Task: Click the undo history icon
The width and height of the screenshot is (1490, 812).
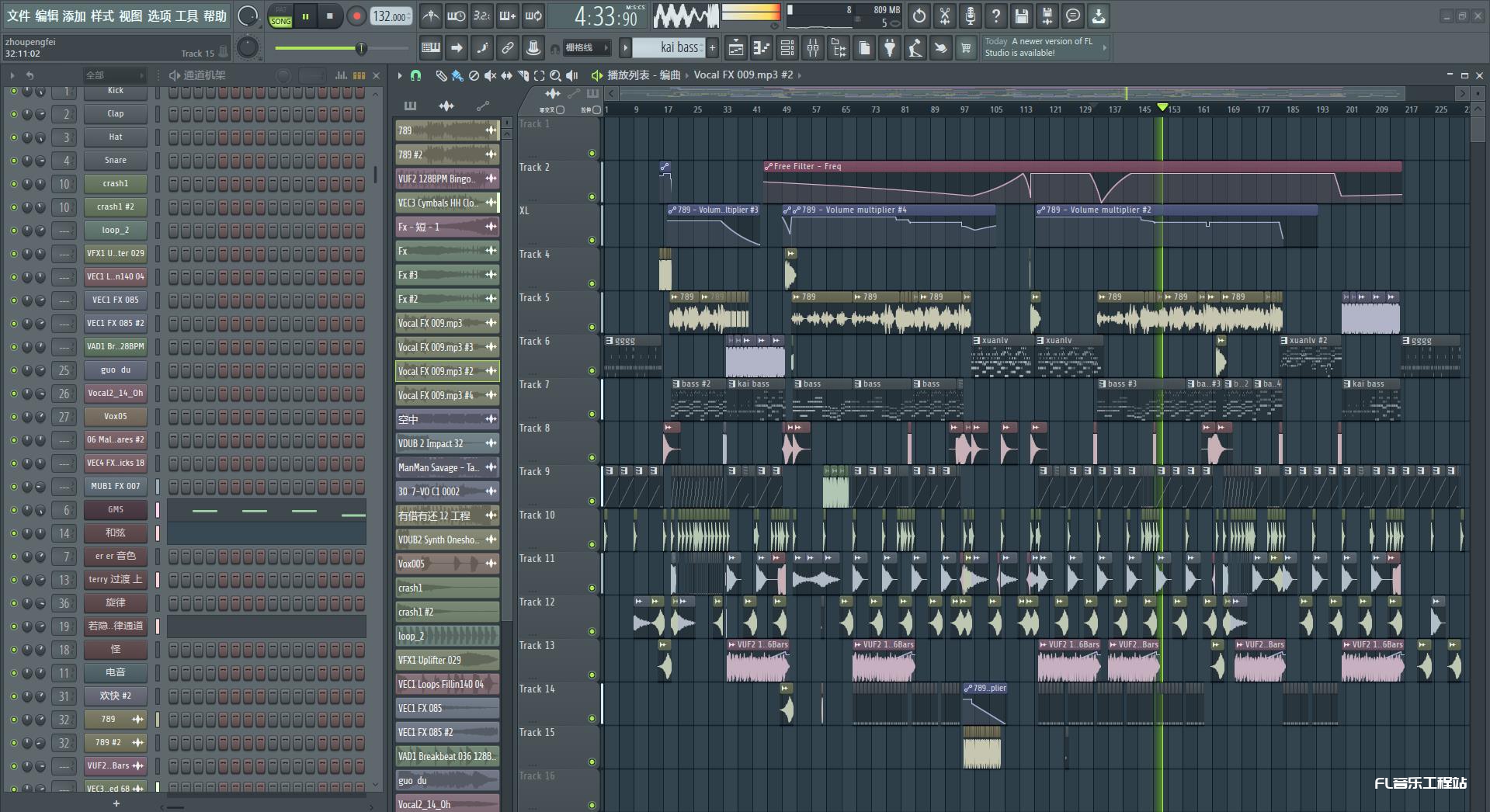Action: (x=919, y=16)
